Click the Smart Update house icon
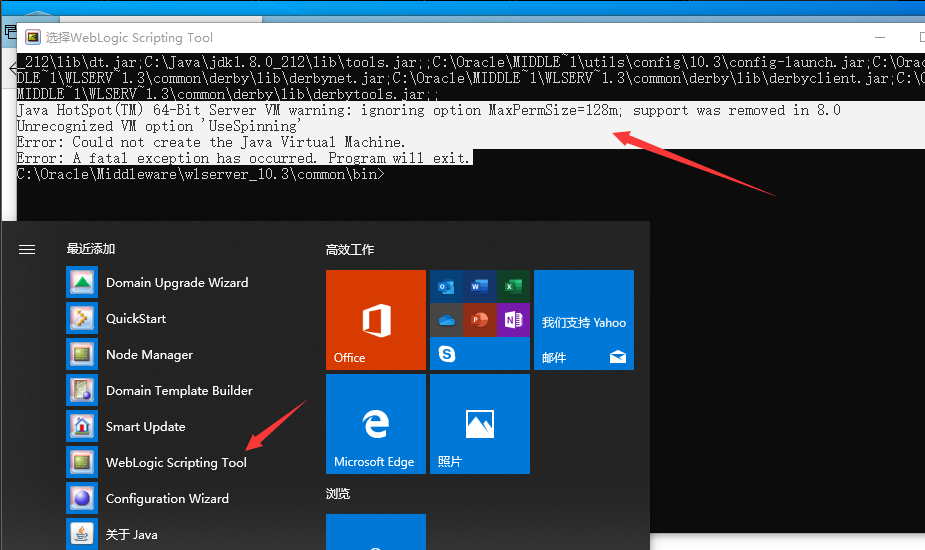Image resolution: width=925 pixels, height=550 pixels. point(82,426)
